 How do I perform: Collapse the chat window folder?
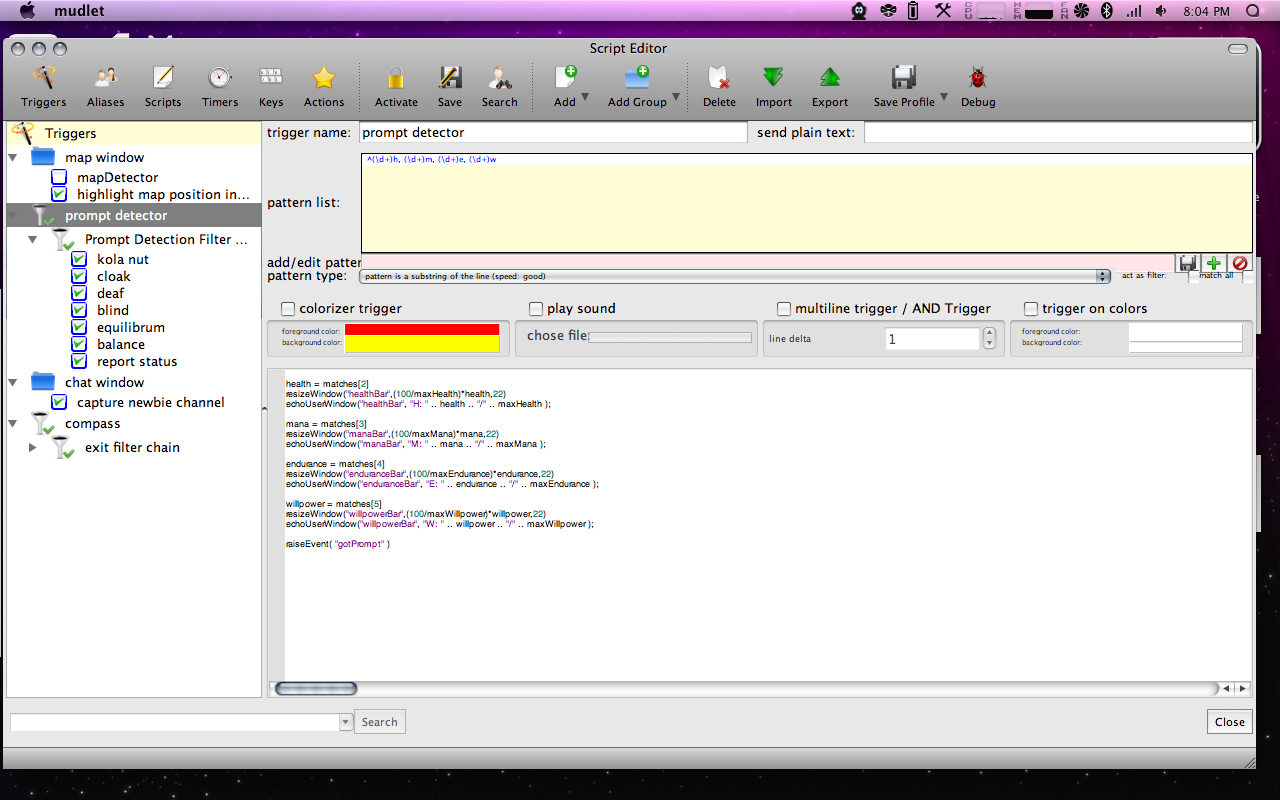point(13,382)
